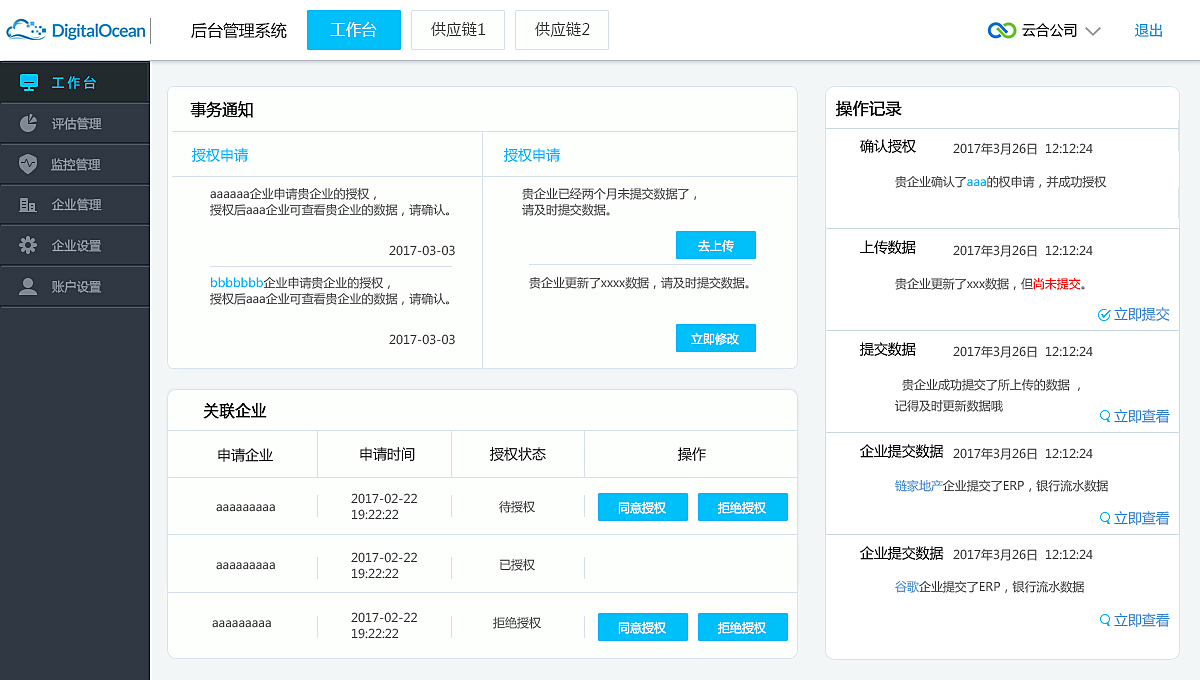Screen dimensions: 1200x680
Task: Click 立即查看 under 谷歌 record
Action: click(x=1142, y=620)
